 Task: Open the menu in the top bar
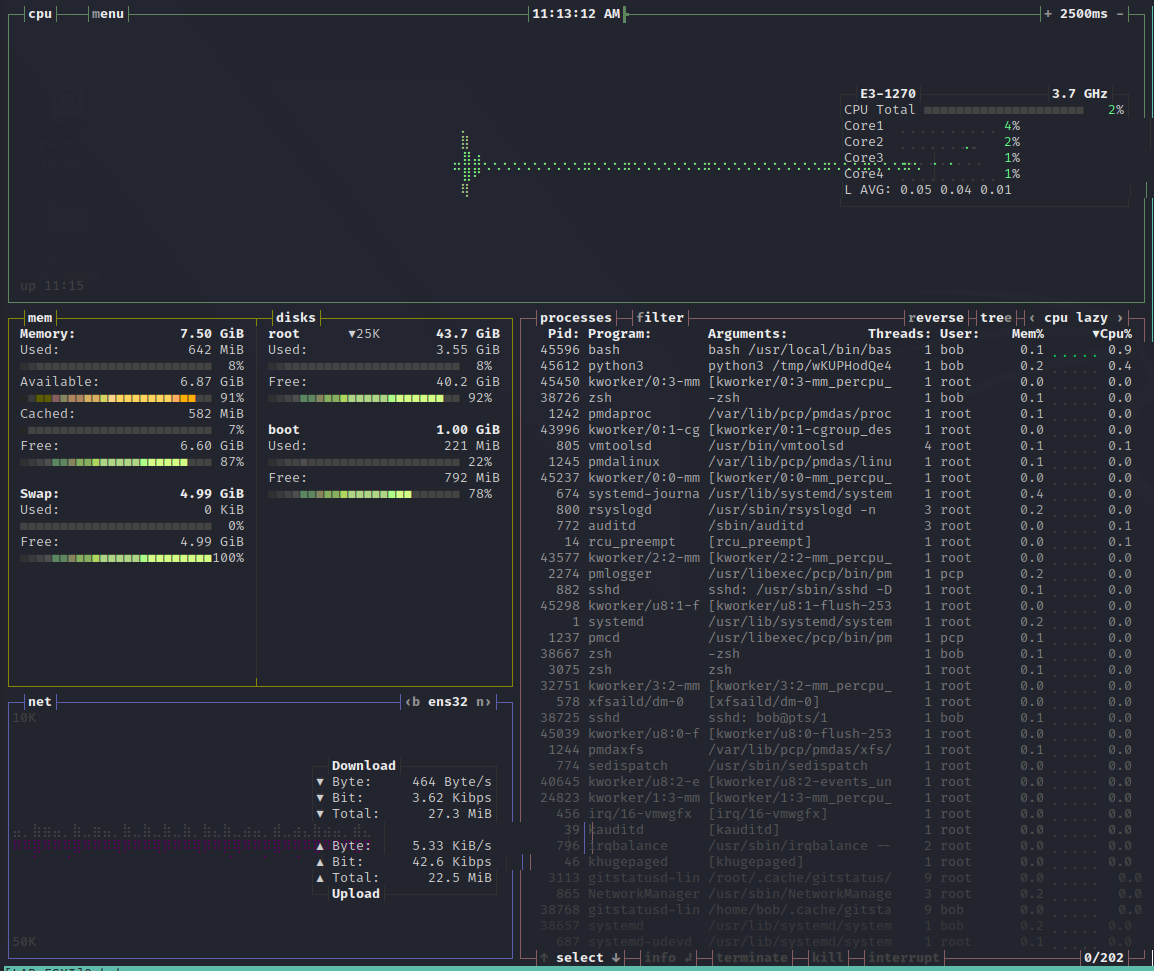coord(107,13)
